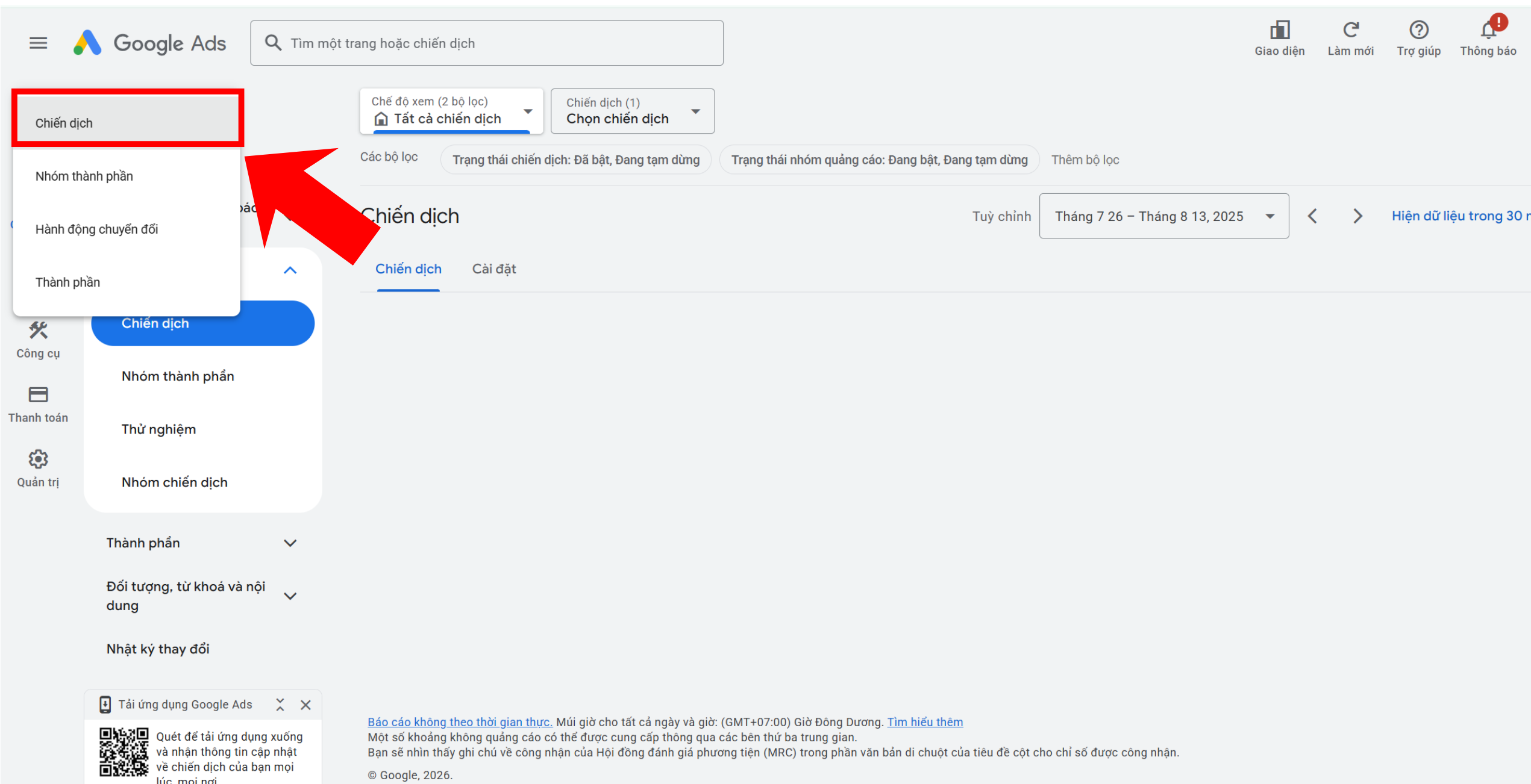The height and width of the screenshot is (784, 1531).
Task: Open Quản trị admin in sidebar
Action: coord(38,469)
